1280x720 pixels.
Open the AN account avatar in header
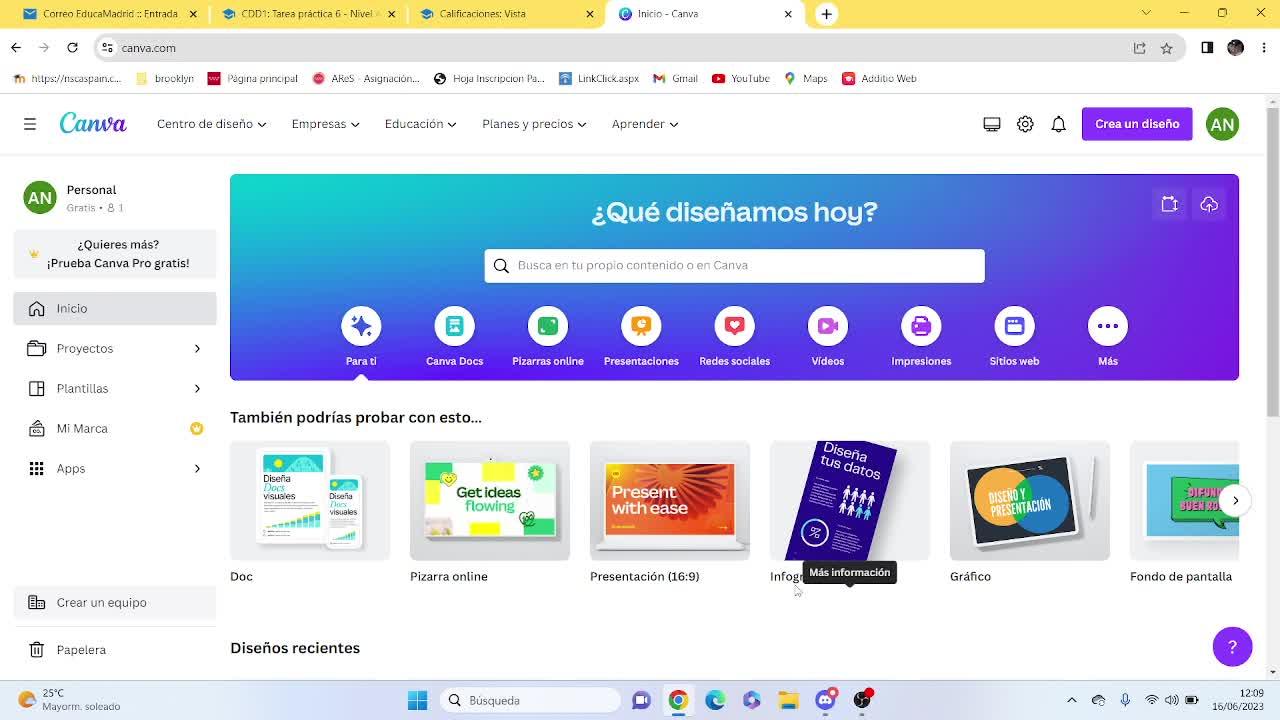[1222, 124]
